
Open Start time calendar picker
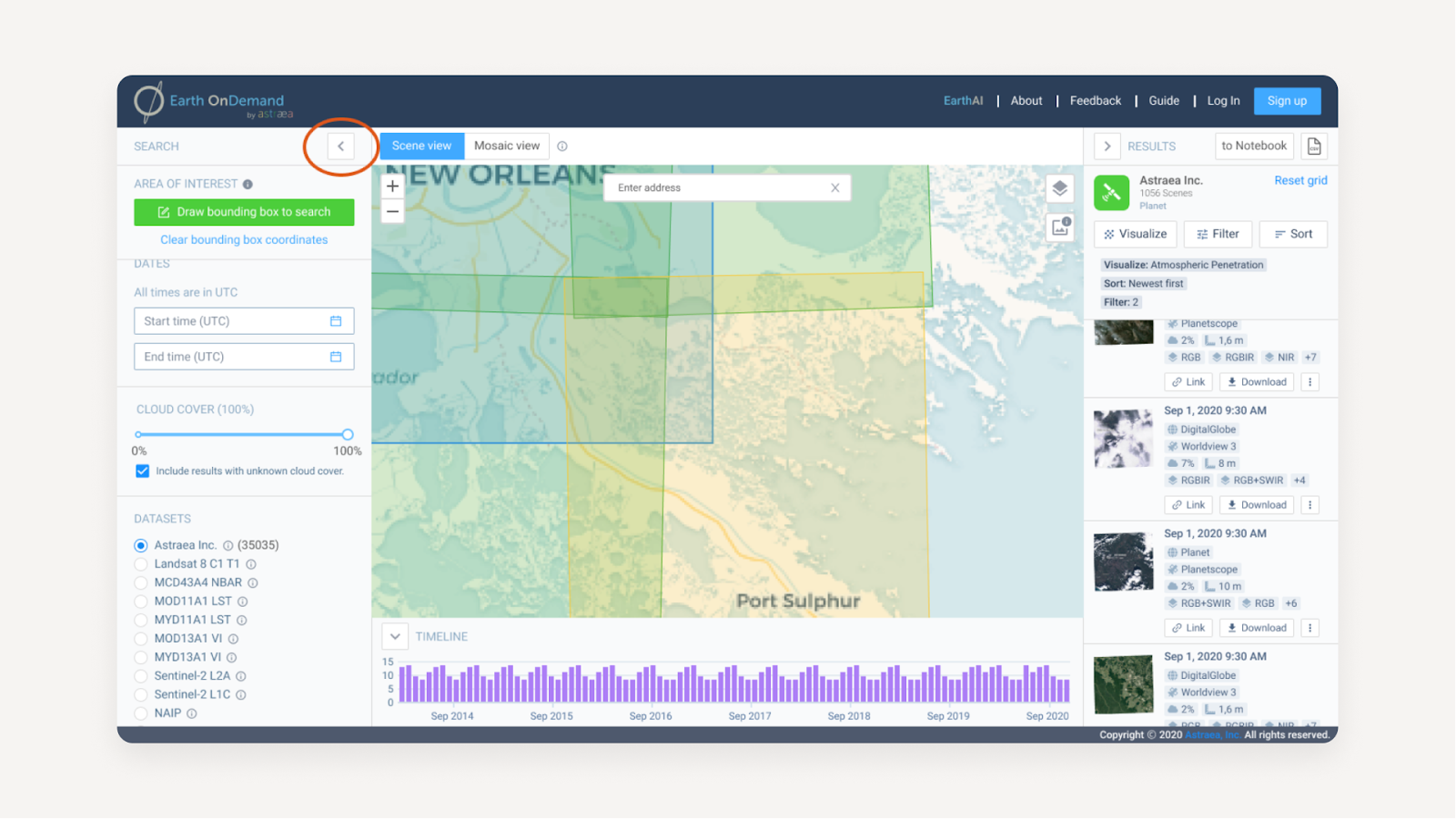(x=336, y=321)
